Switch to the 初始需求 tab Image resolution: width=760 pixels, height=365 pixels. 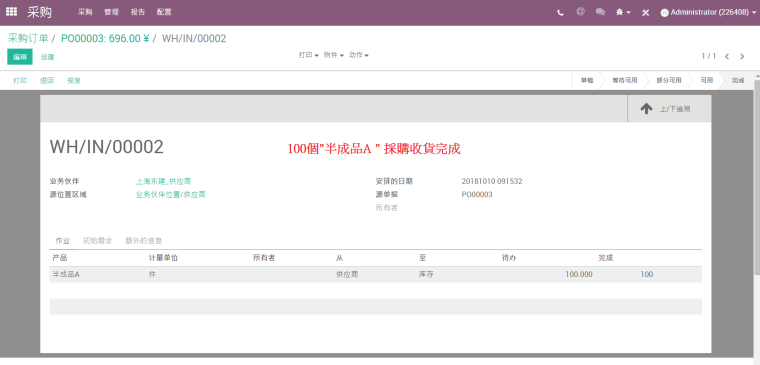tap(97, 241)
